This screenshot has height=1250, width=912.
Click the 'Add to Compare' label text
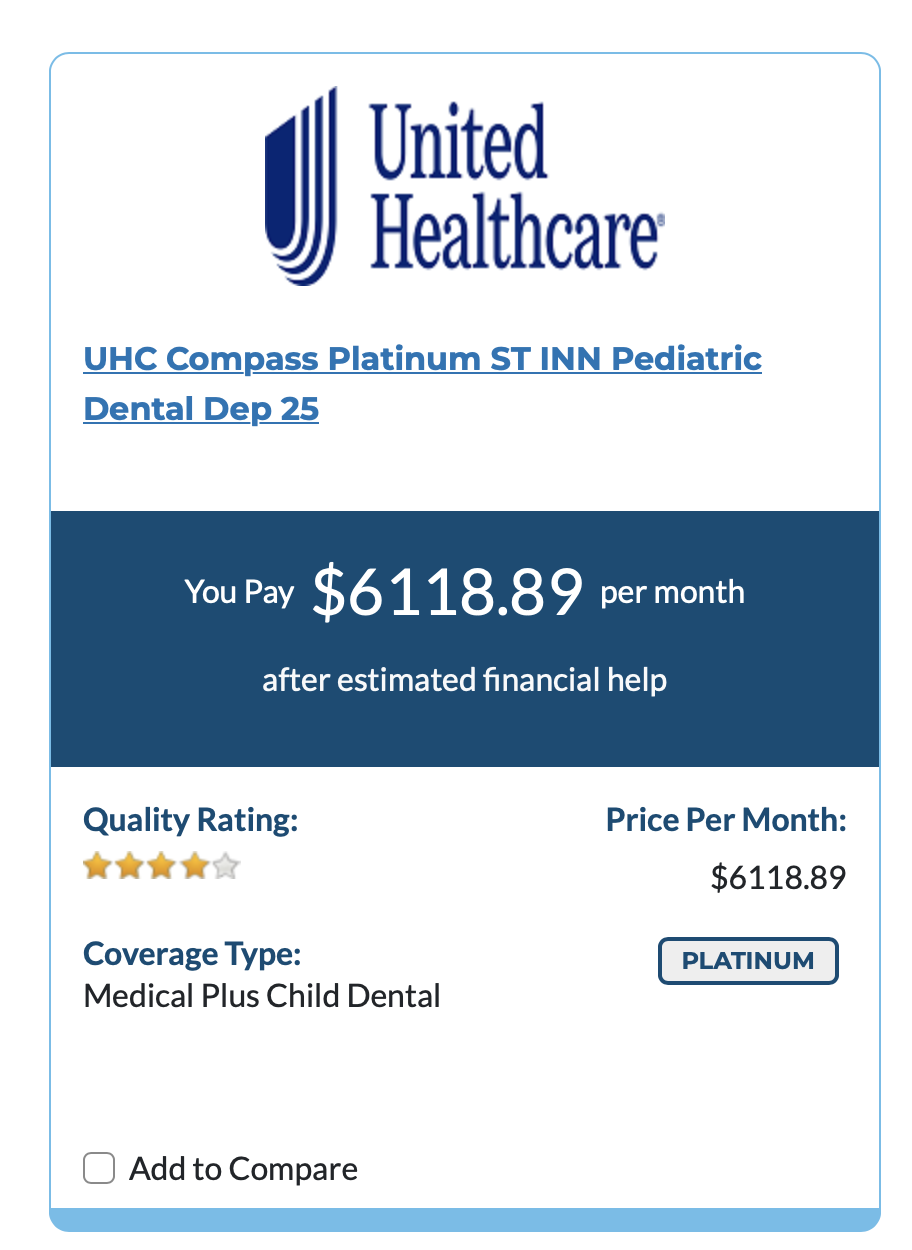tap(244, 1168)
